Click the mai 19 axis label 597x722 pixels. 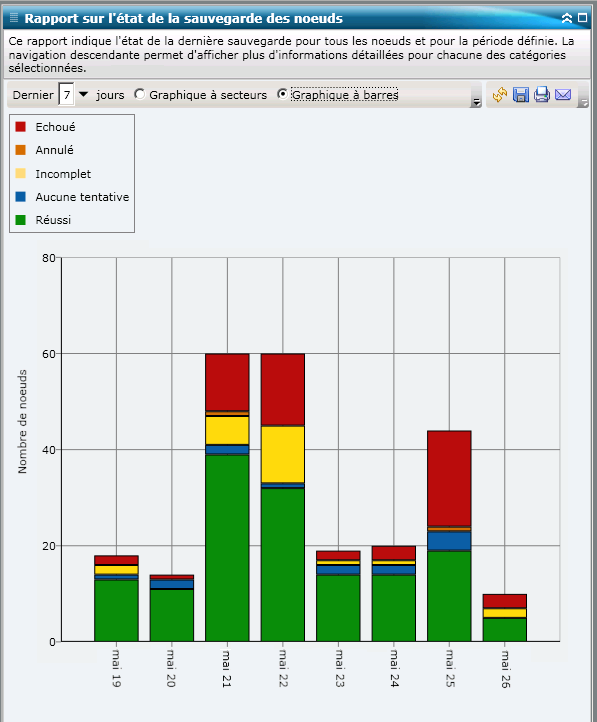(116, 668)
